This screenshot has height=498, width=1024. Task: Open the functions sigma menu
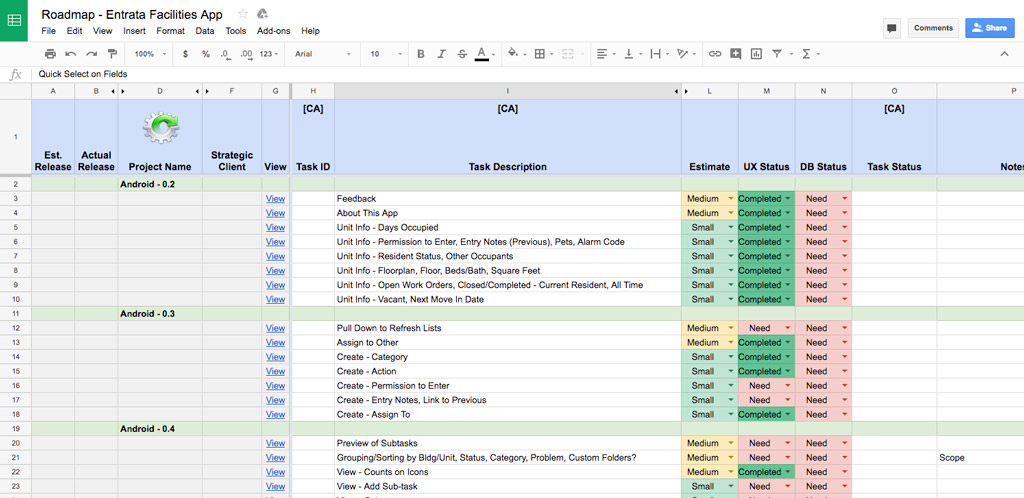click(807, 54)
